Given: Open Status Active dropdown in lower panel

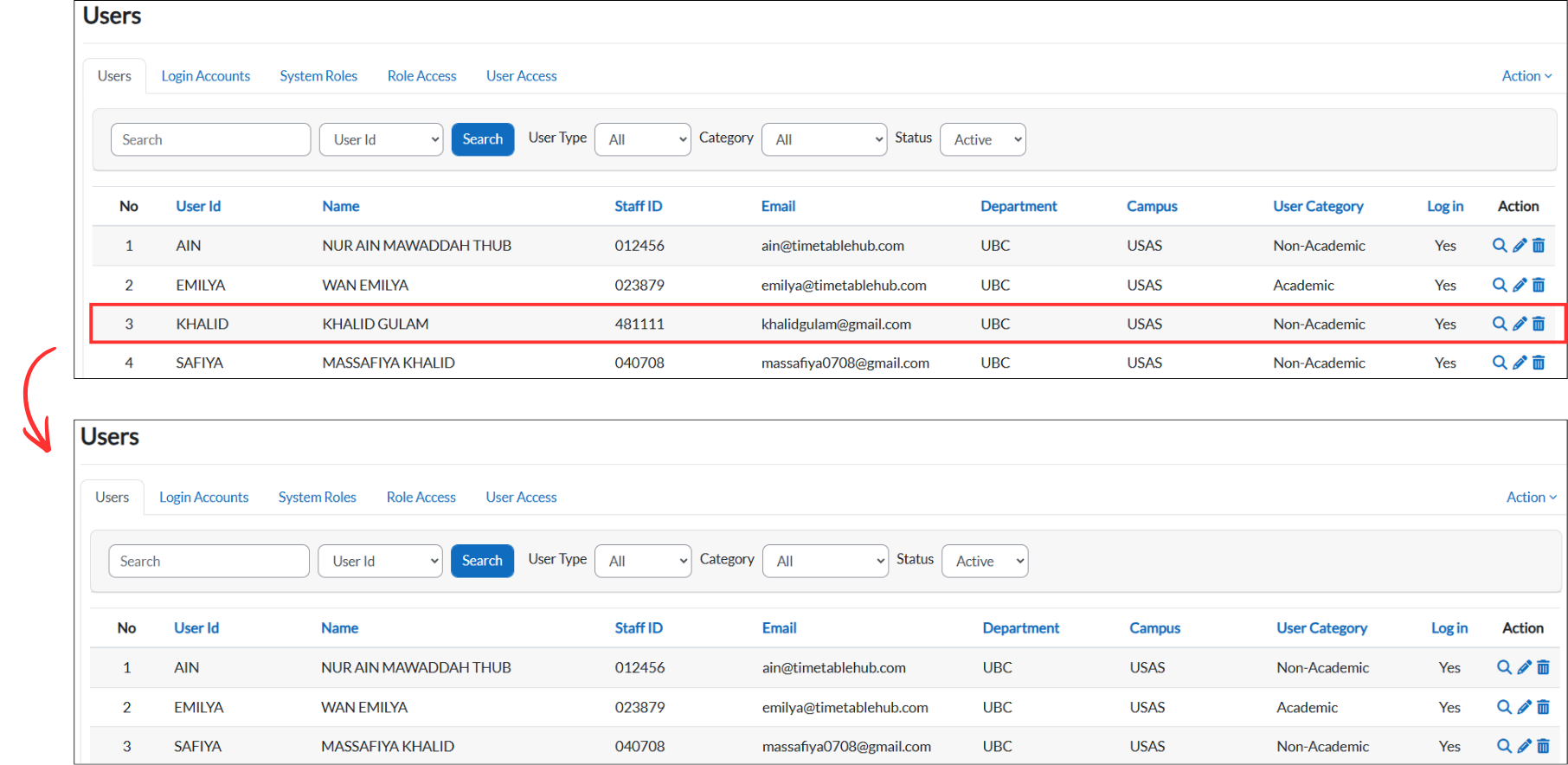Looking at the screenshot, I should point(985,561).
